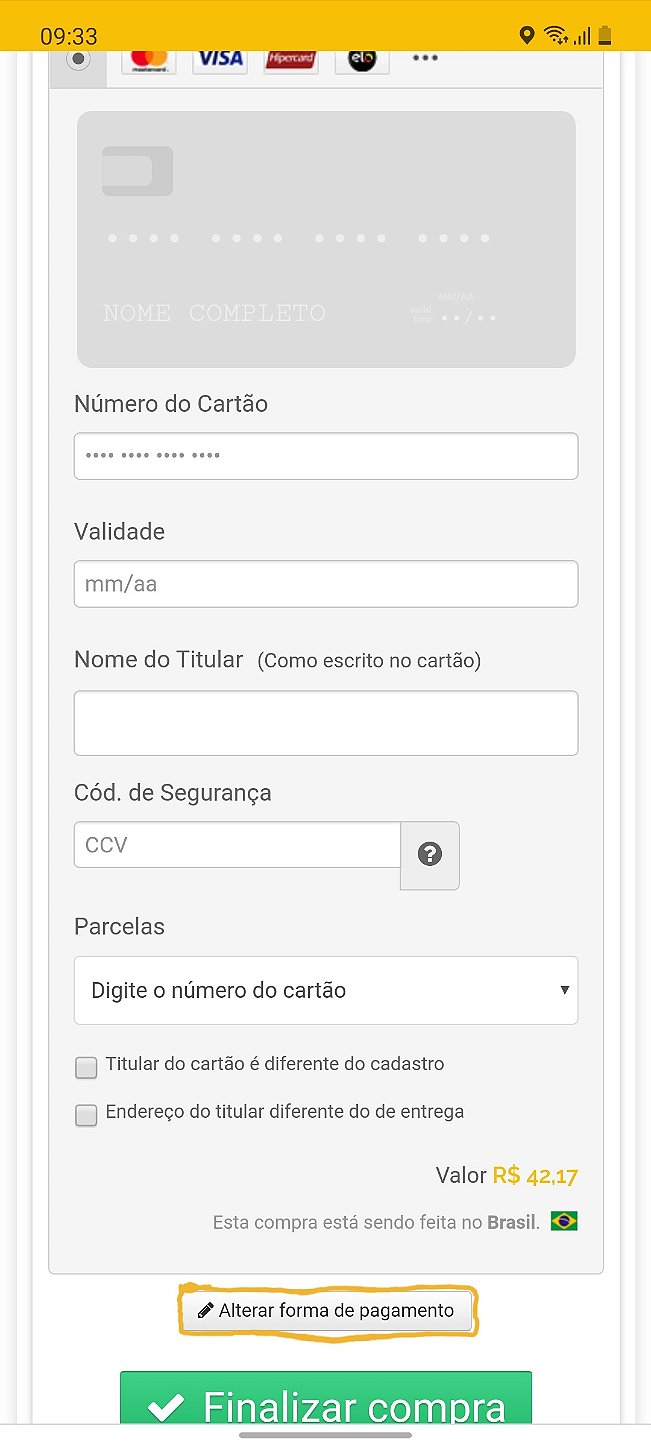Click the Parcelas dropdown arrow
The height and width of the screenshot is (1447, 651).
pyautogui.click(x=564, y=990)
